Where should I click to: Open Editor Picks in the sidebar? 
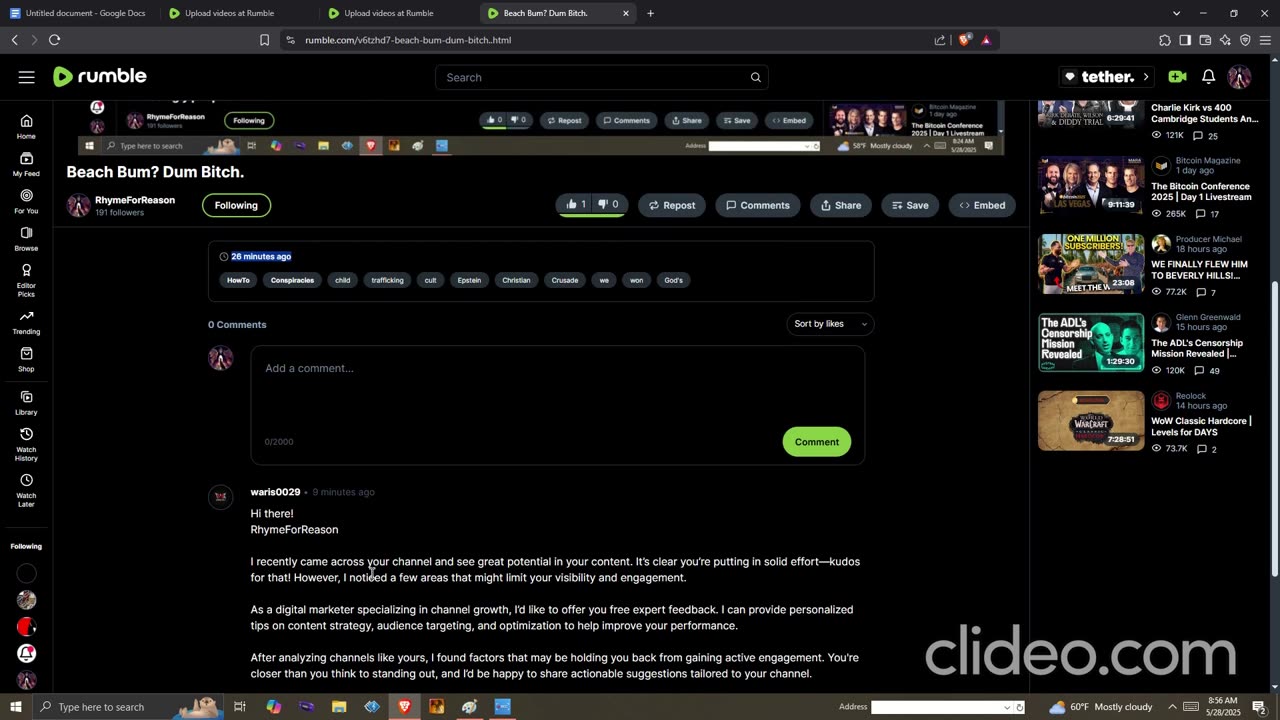(26, 280)
